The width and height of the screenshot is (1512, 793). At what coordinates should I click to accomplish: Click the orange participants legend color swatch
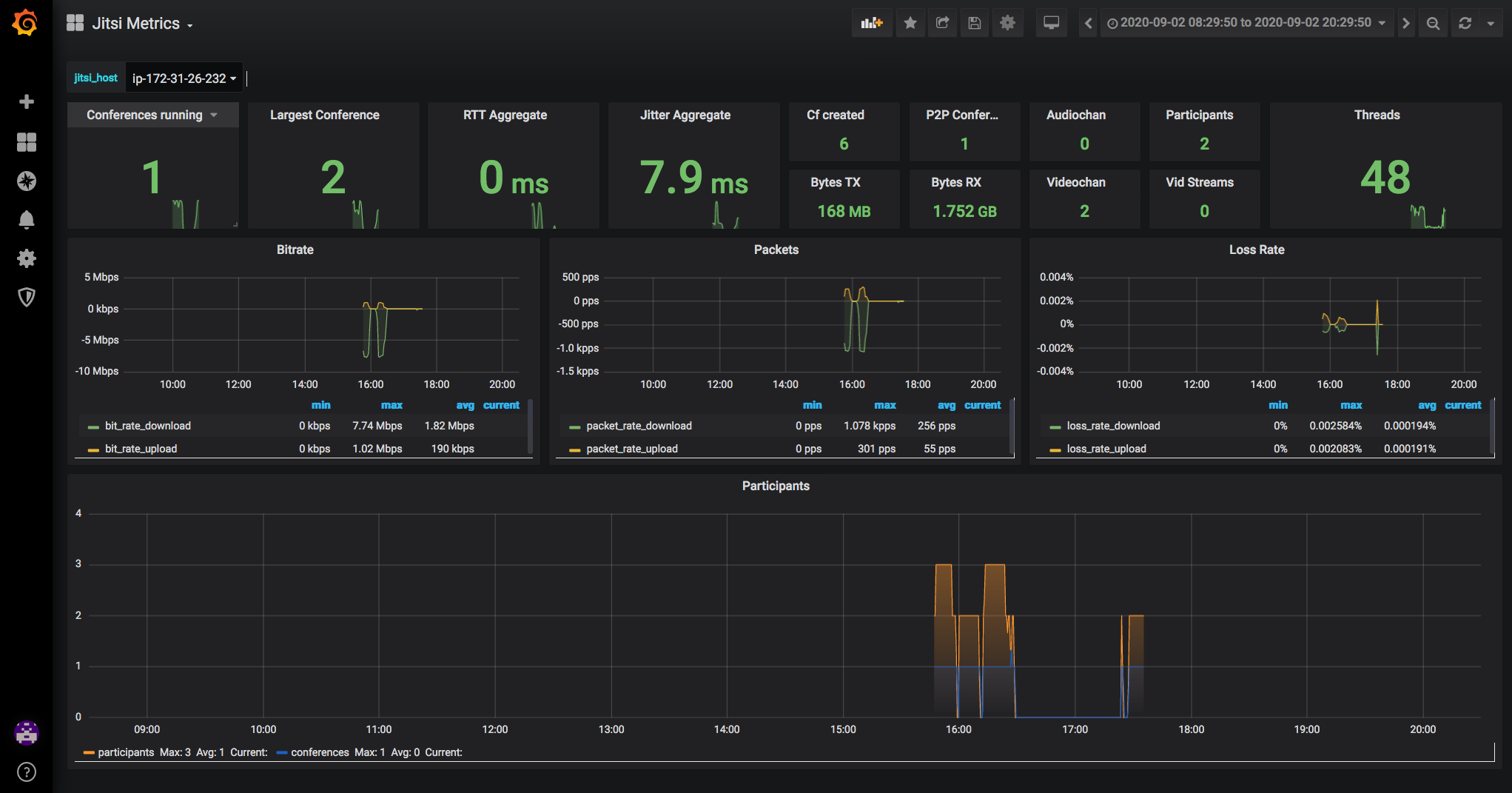[x=89, y=753]
